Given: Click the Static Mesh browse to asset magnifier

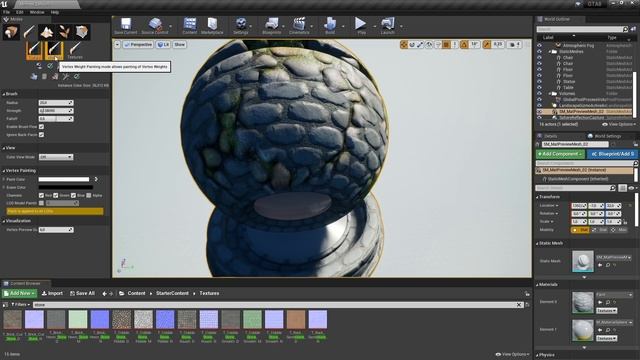Looking at the screenshot, I should 608,265.
